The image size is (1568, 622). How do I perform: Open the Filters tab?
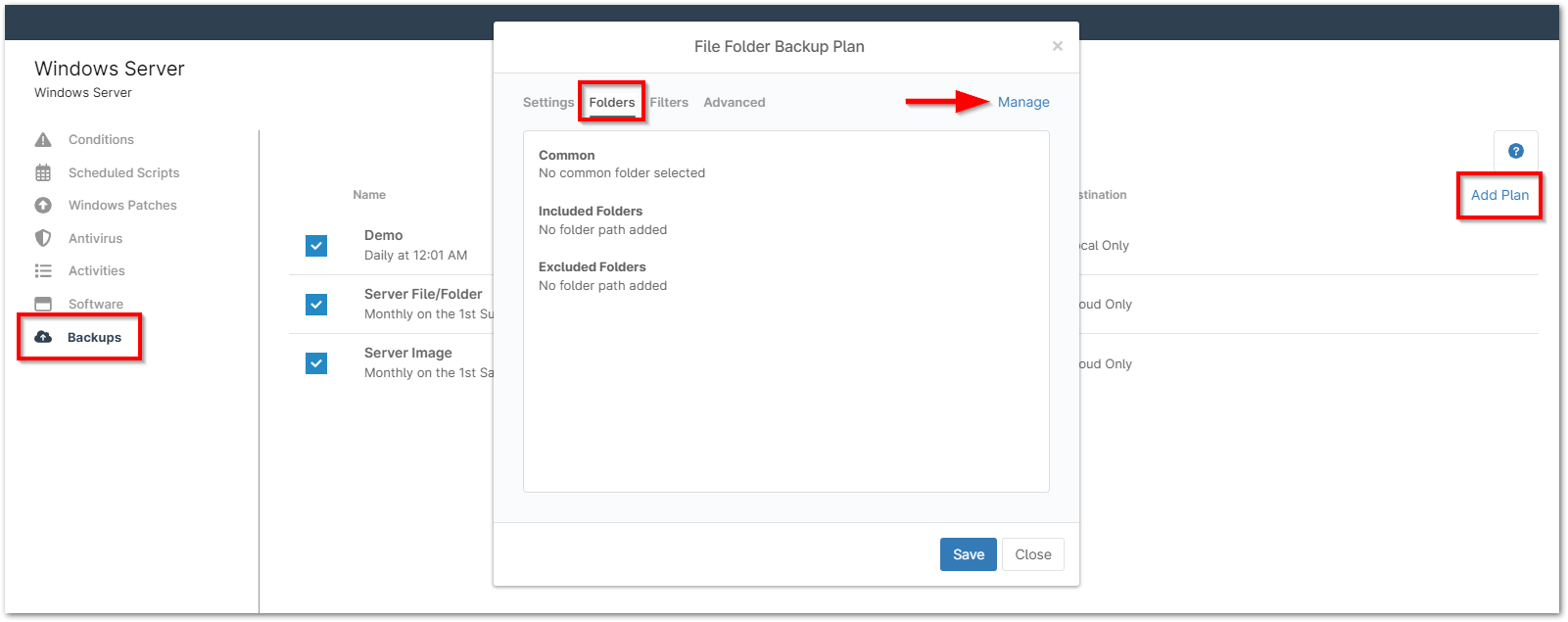pos(669,102)
